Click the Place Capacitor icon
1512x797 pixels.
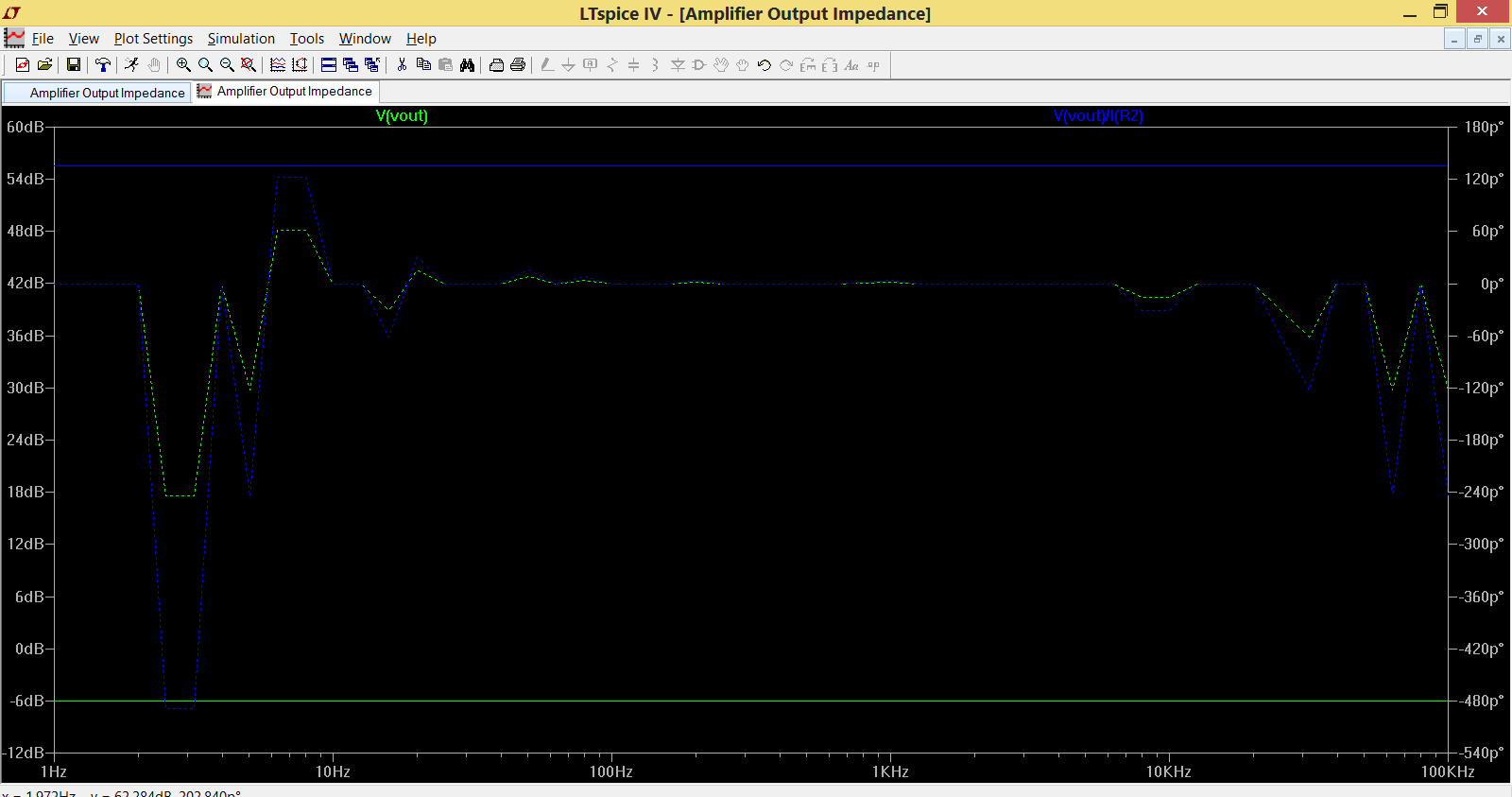coord(633,65)
